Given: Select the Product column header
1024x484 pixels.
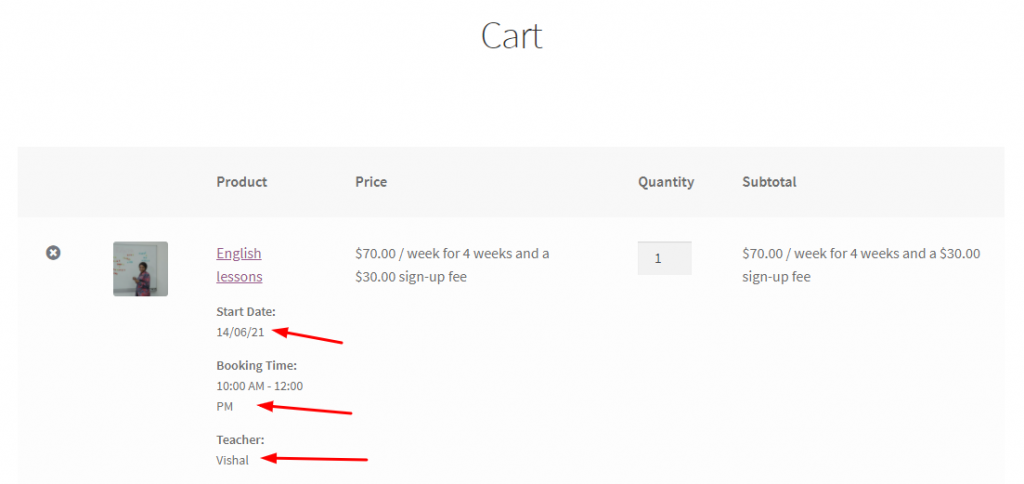Looking at the screenshot, I should pyautogui.click(x=242, y=182).
